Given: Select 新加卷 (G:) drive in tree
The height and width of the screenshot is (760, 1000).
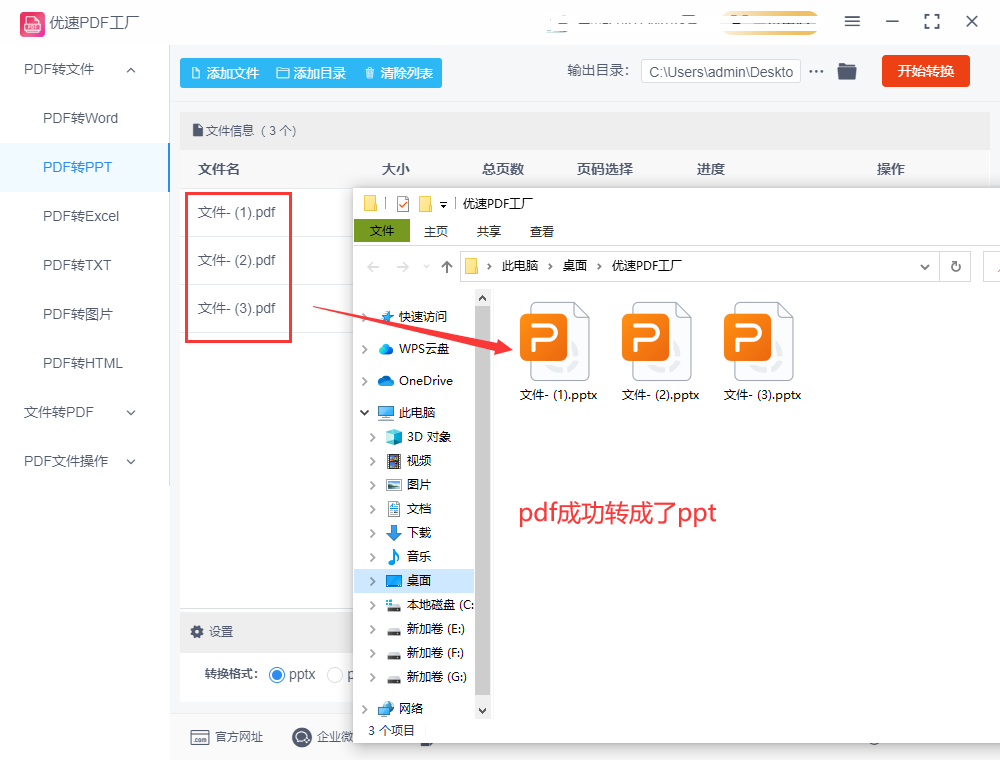Looking at the screenshot, I should click(427, 676).
